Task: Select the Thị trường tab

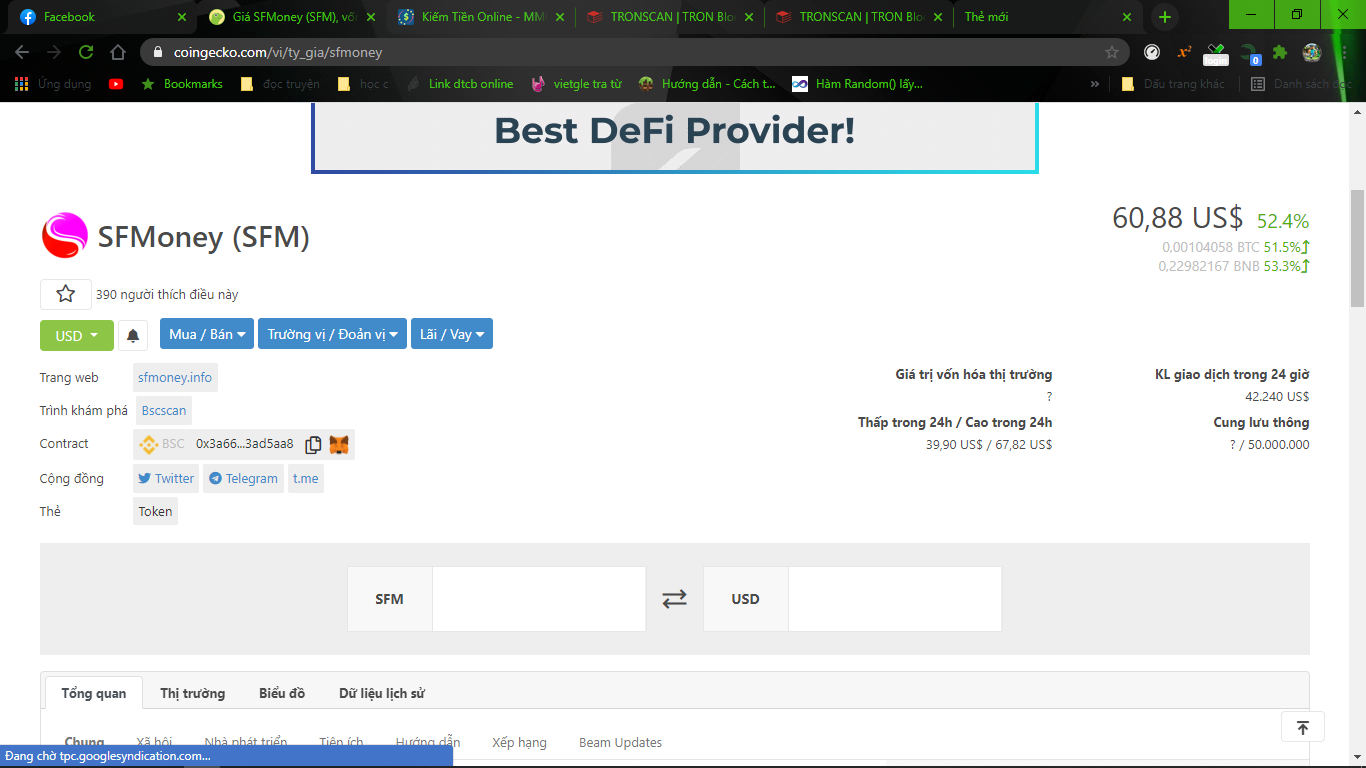Action: (x=193, y=693)
